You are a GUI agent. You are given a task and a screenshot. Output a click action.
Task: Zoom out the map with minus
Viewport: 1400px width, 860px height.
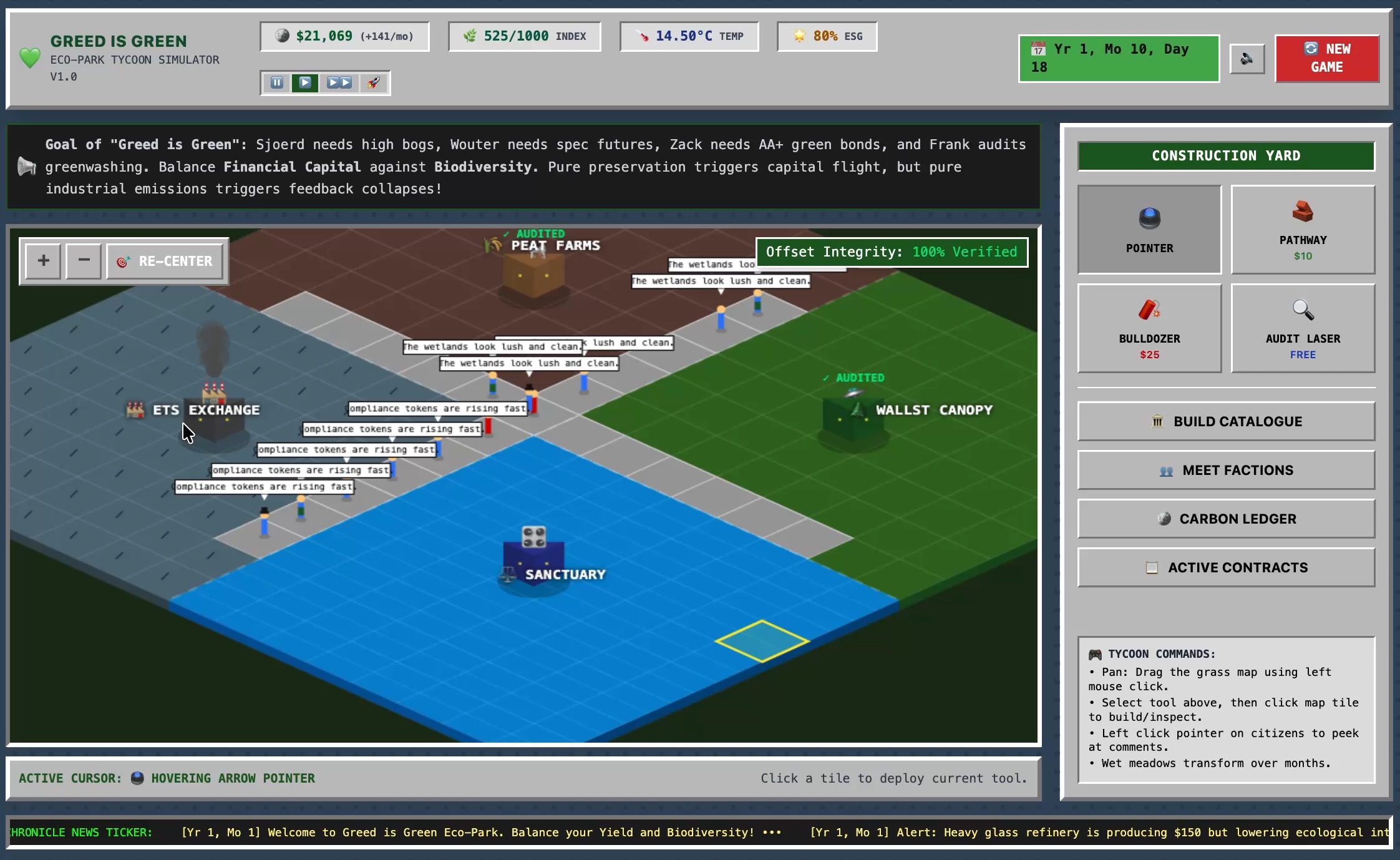(x=84, y=261)
